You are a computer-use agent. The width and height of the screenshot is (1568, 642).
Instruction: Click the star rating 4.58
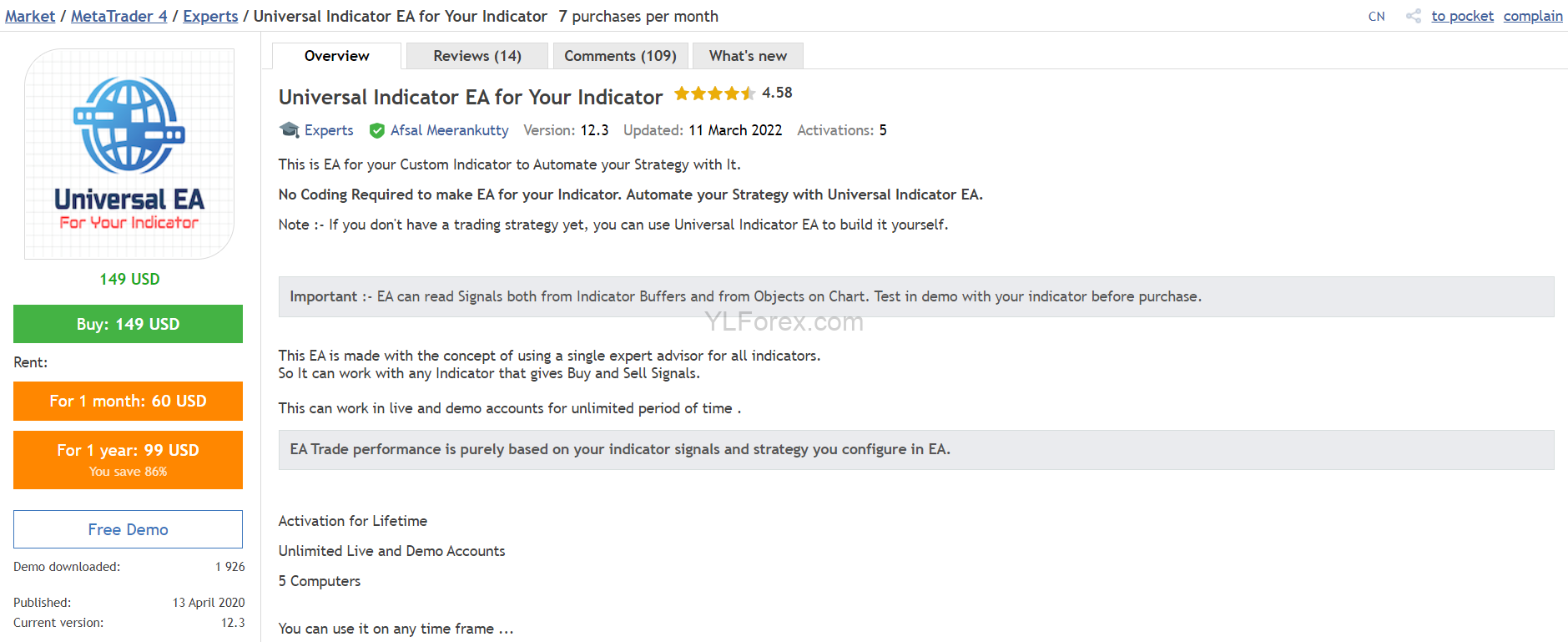pyautogui.click(x=733, y=93)
